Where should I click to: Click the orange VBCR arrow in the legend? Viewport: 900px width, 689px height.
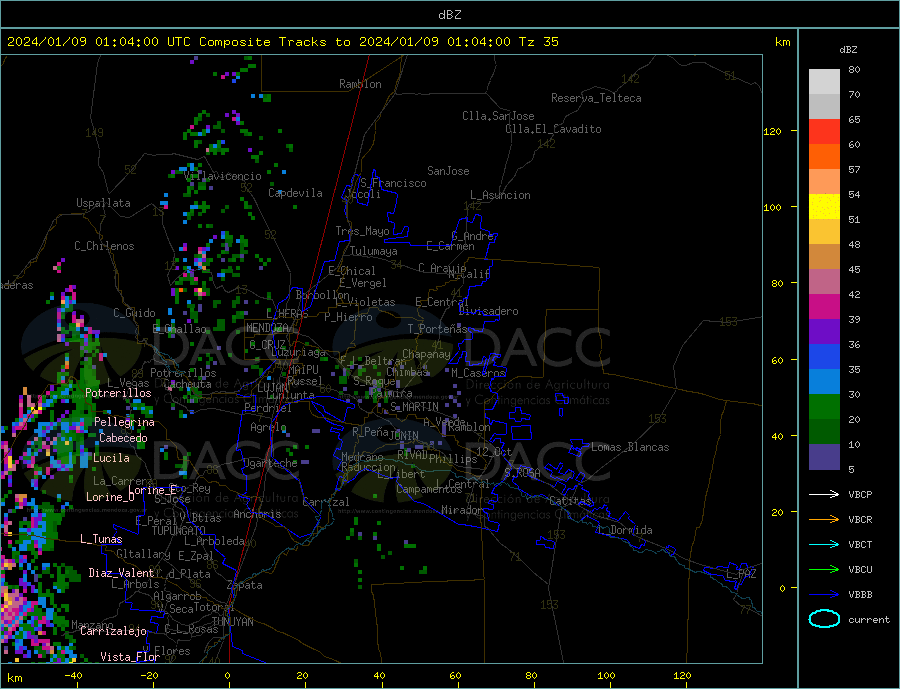point(824,520)
